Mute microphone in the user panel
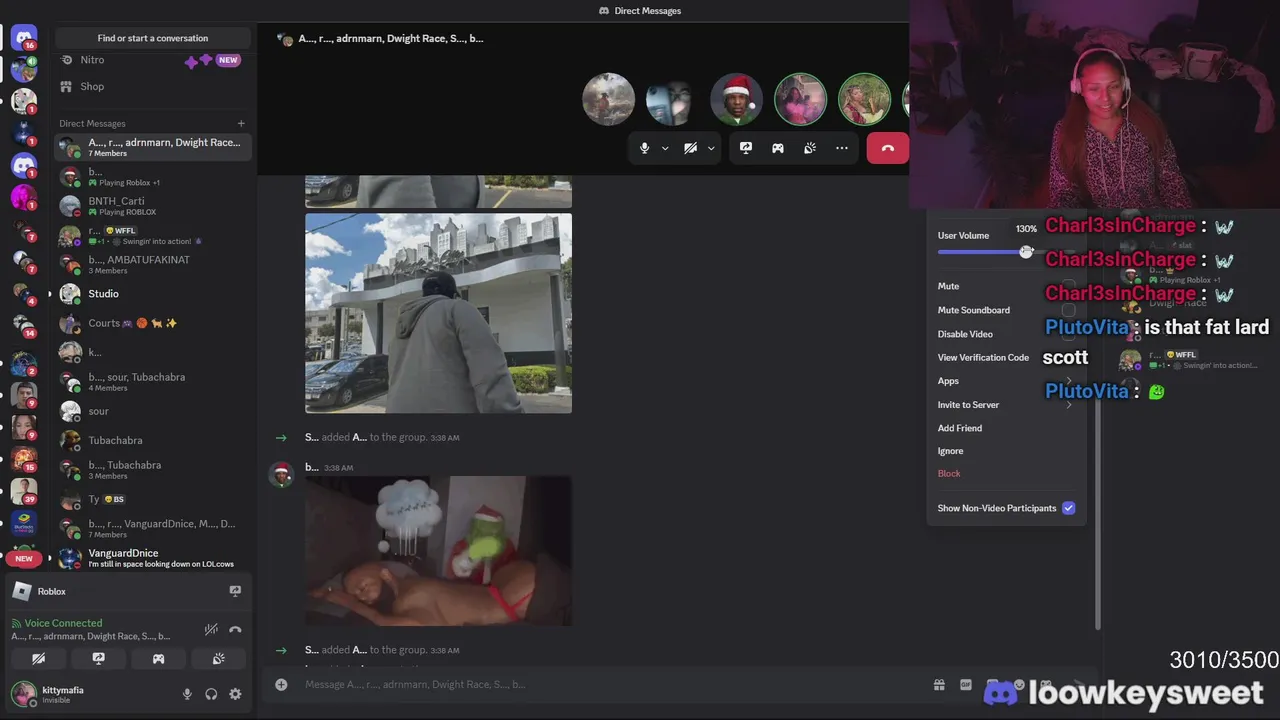The image size is (1280, 720). pyautogui.click(x=187, y=694)
